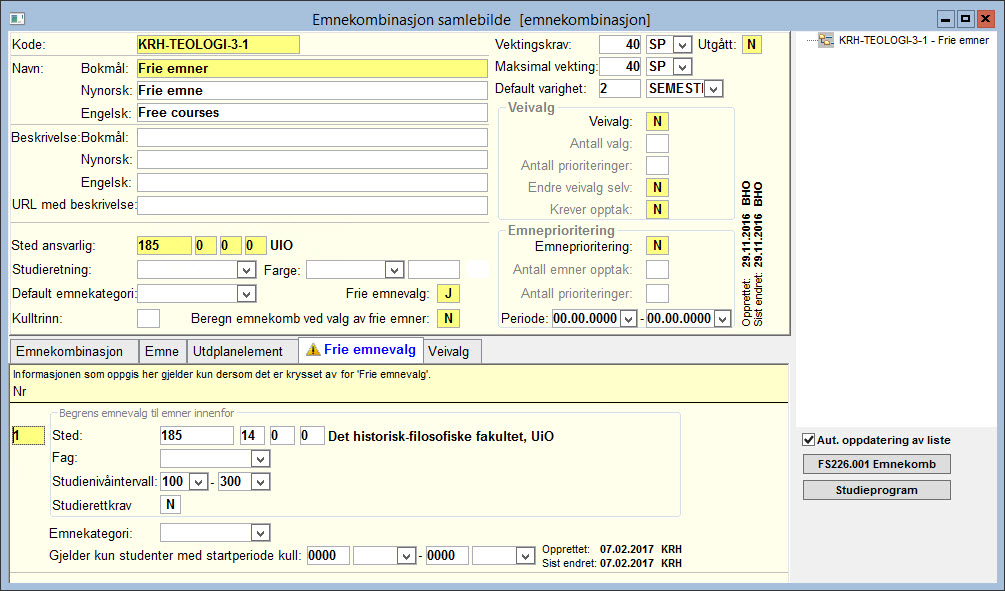This screenshot has width=1005, height=591.
Task: Open Studienivåintervall 100 lower dropdown
Action: (x=198, y=482)
